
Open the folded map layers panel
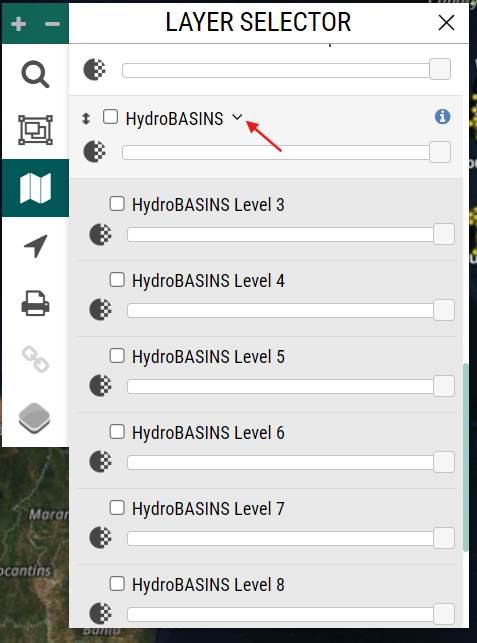coord(35,188)
